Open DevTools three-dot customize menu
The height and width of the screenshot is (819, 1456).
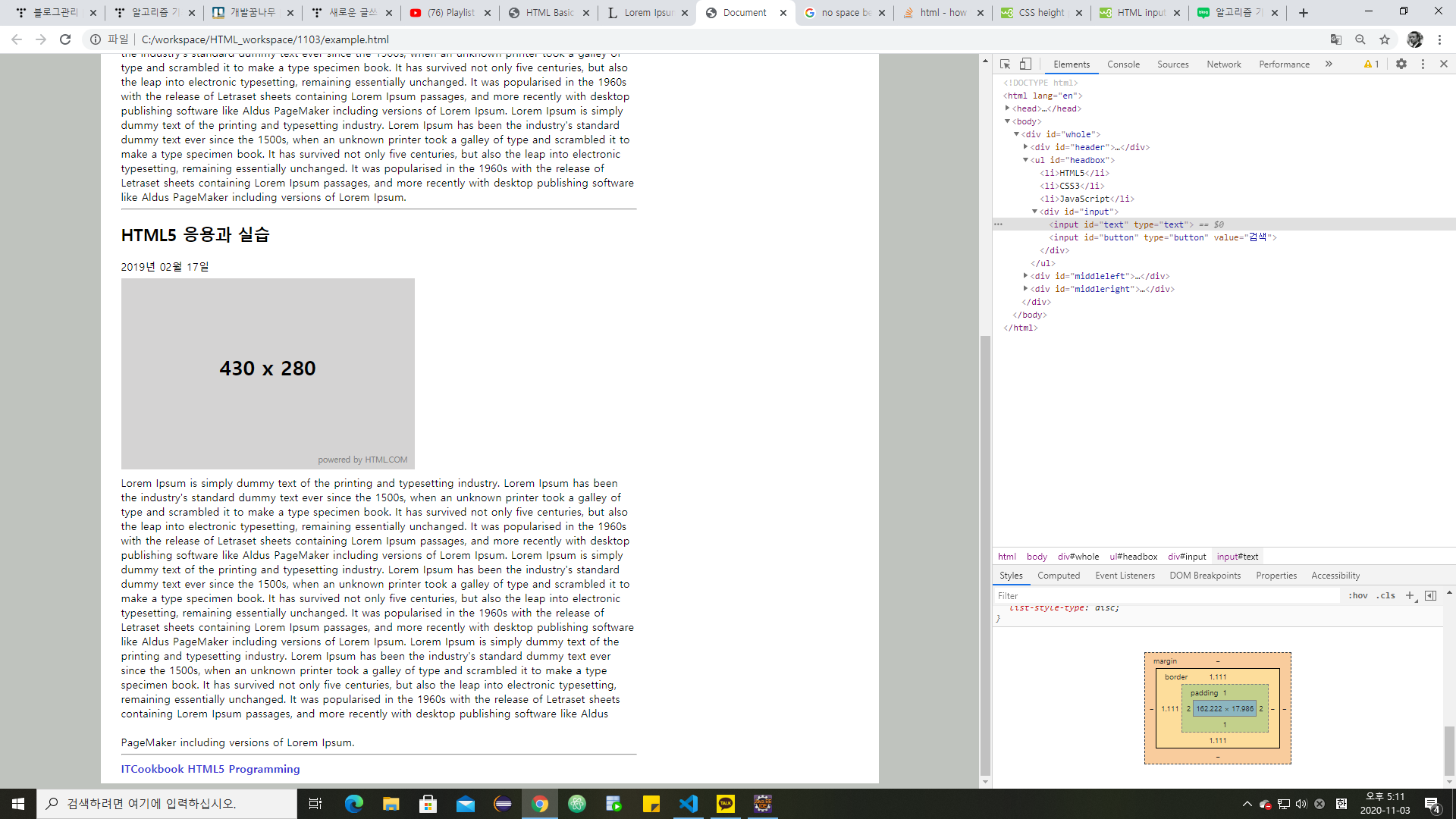tap(1423, 64)
